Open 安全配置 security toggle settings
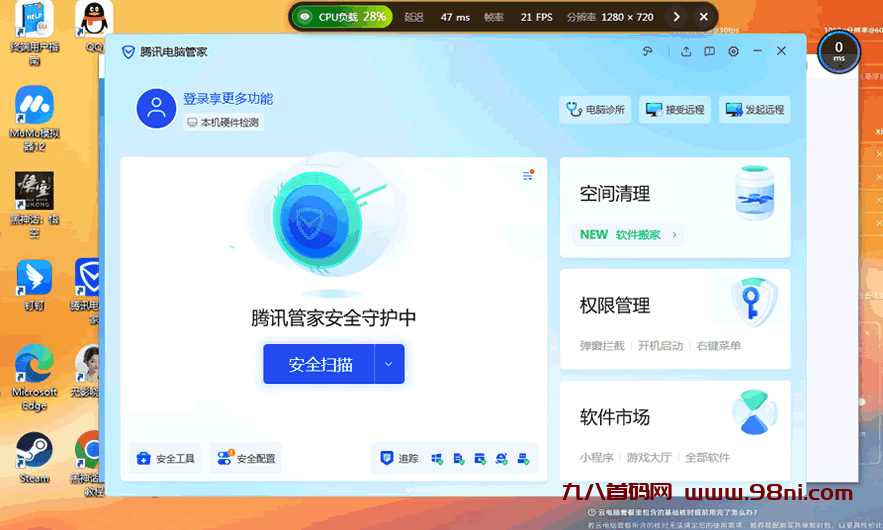The image size is (883, 530). pyautogui.click(x=246, y=459)
